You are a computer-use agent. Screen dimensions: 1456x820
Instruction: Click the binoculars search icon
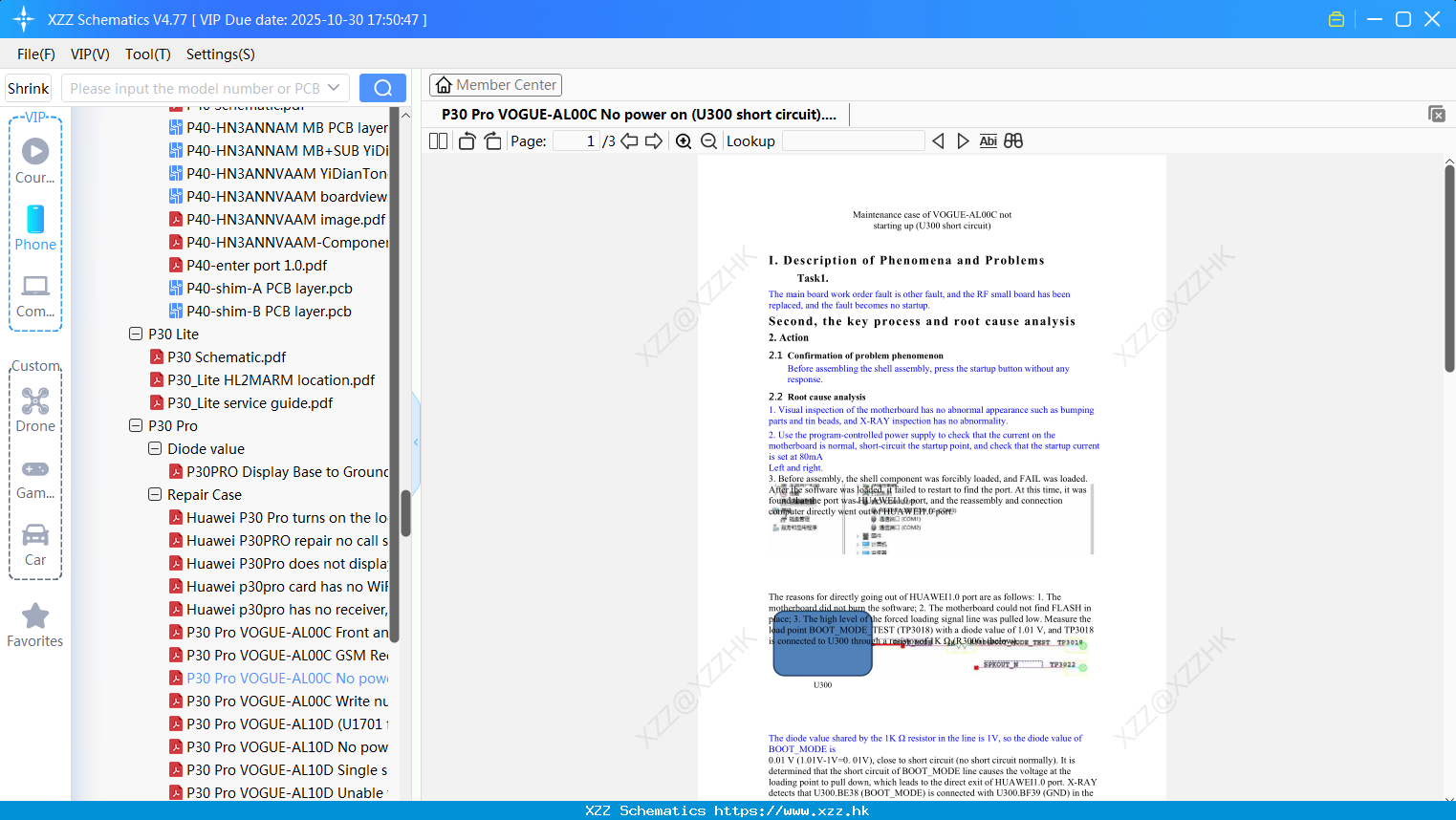pos(1013,141)
